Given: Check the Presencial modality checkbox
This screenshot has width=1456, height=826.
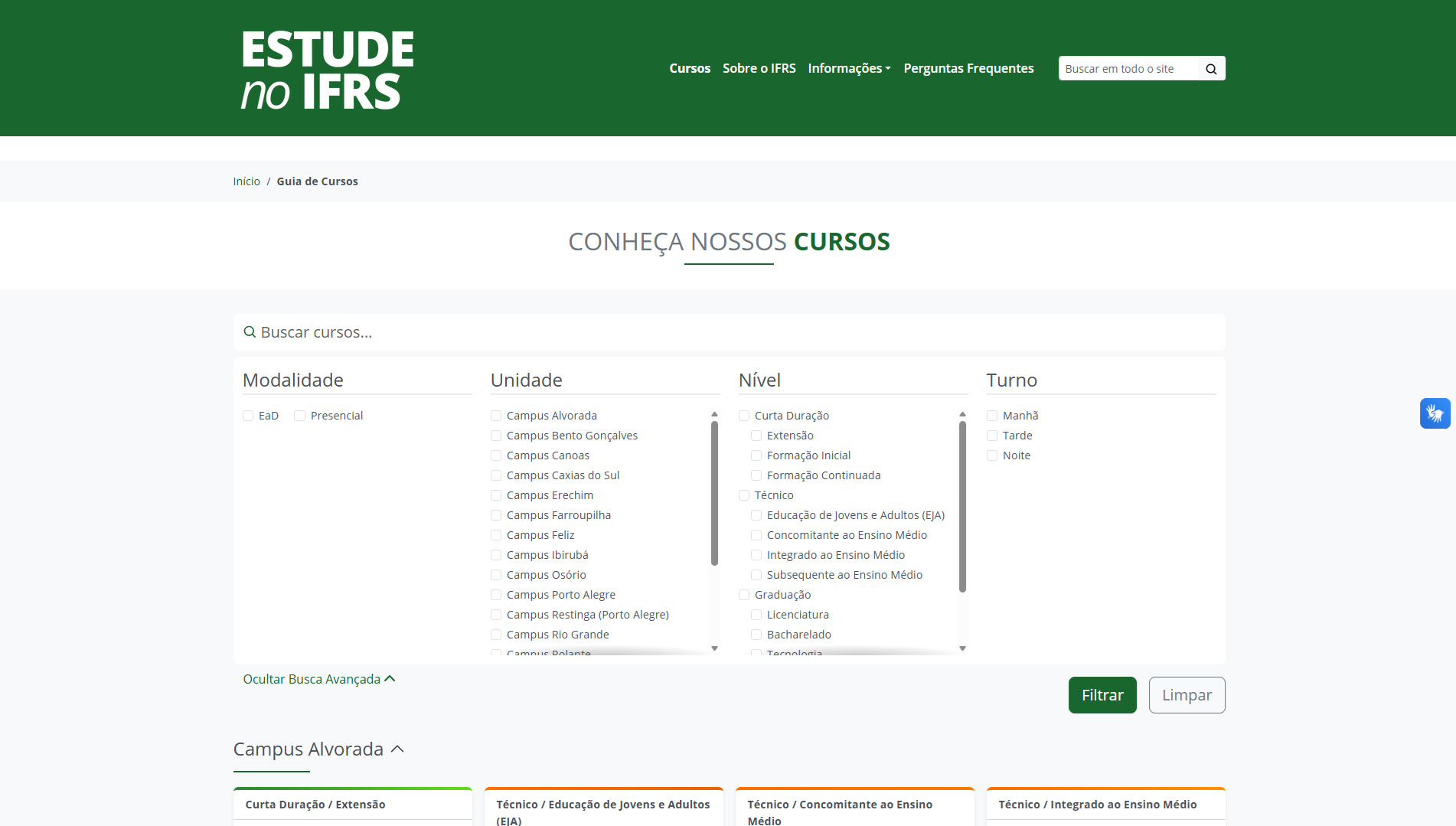Looking at the screenshot, I should click(300, 416).
